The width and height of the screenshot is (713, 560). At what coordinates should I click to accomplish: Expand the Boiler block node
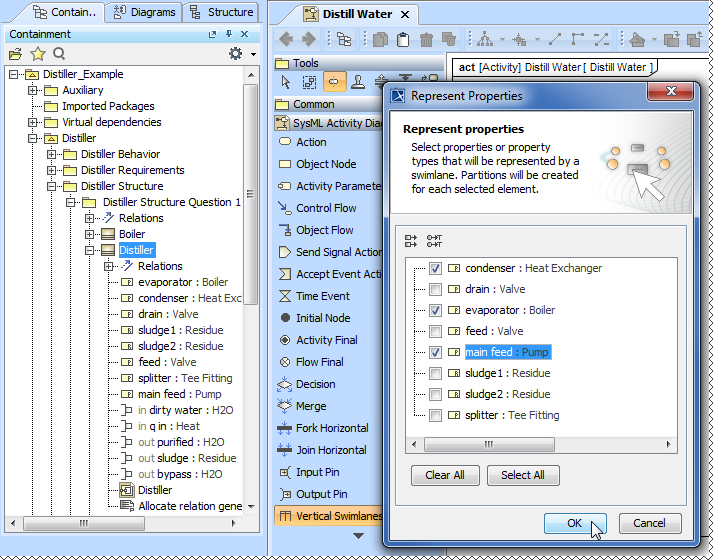pyautogui.click(x=90, y=234)
